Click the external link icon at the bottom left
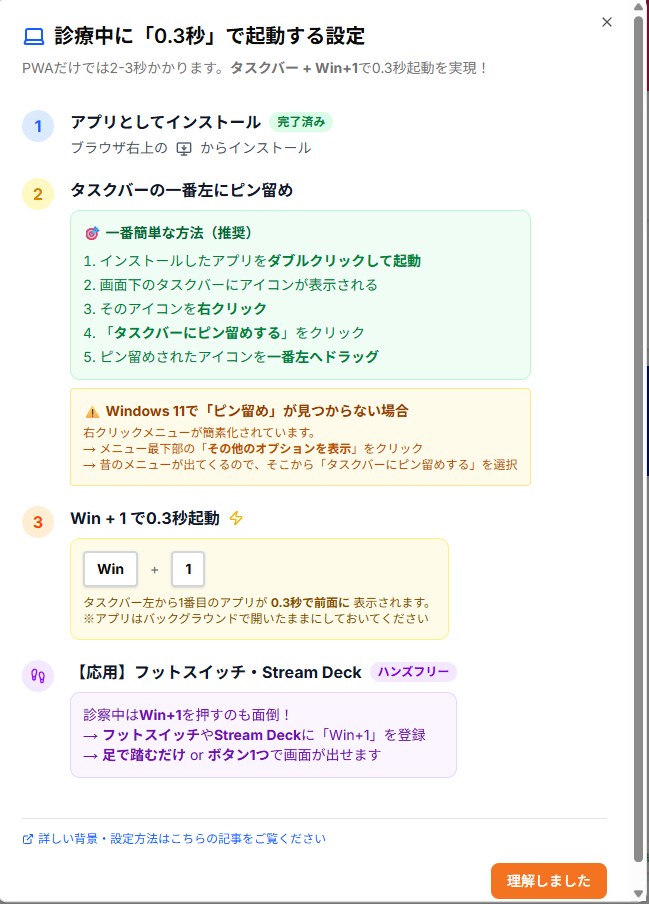 point(28,839)
